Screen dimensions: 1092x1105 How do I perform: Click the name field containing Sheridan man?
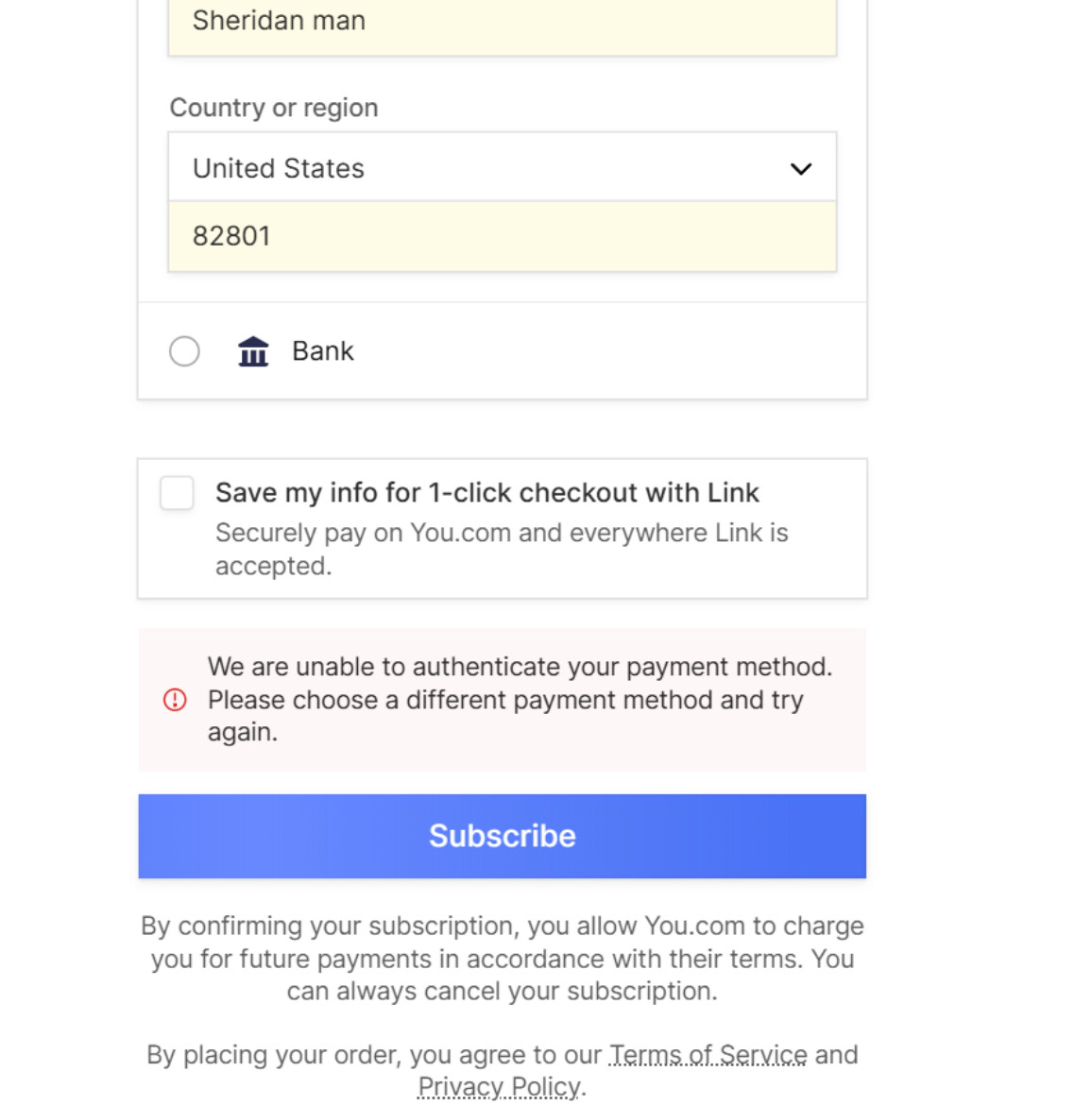click(501, 23)
